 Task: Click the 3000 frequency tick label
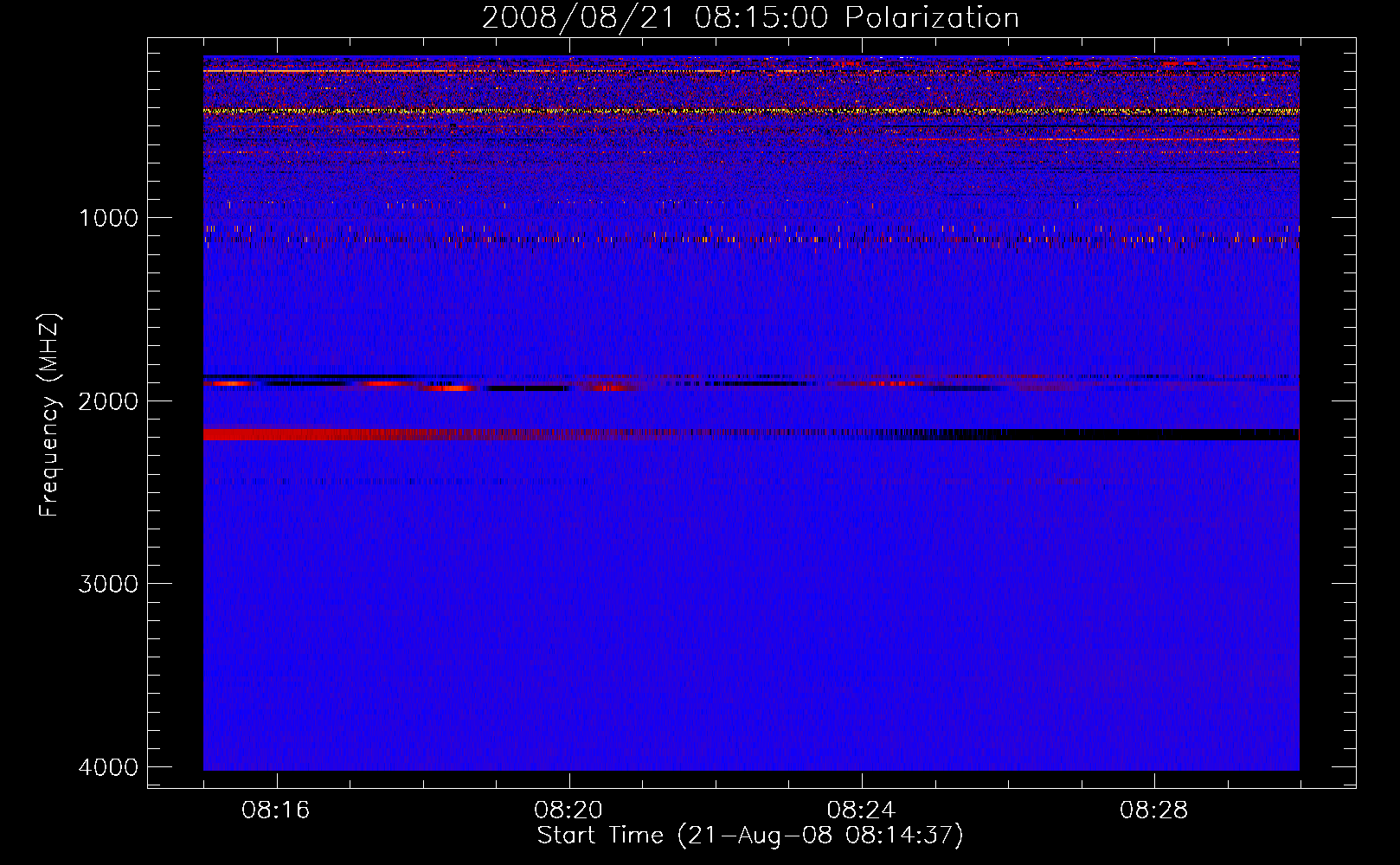108,583
